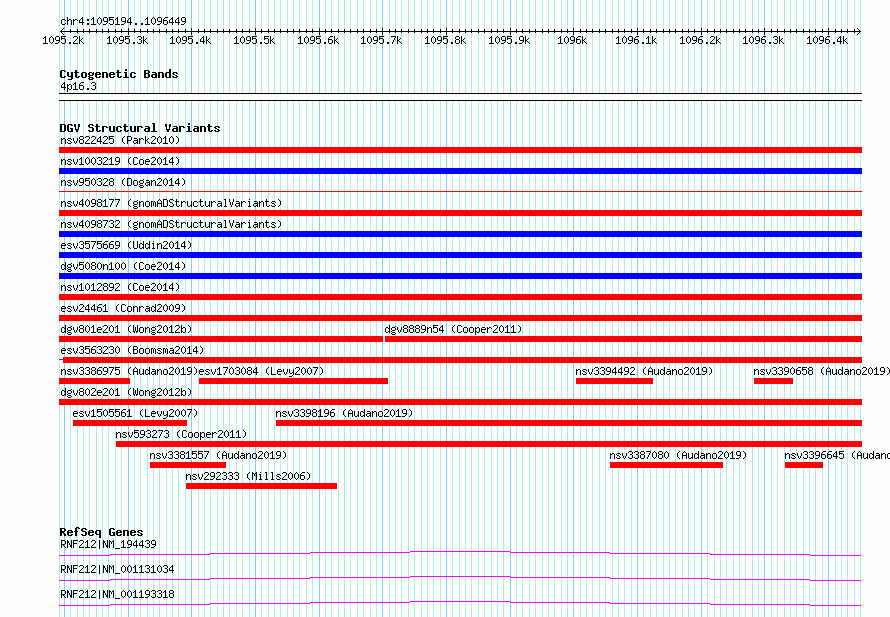The image size is (890, 617).
Task: Select the nsv3396645 variant label
Action: coord(837,455)
